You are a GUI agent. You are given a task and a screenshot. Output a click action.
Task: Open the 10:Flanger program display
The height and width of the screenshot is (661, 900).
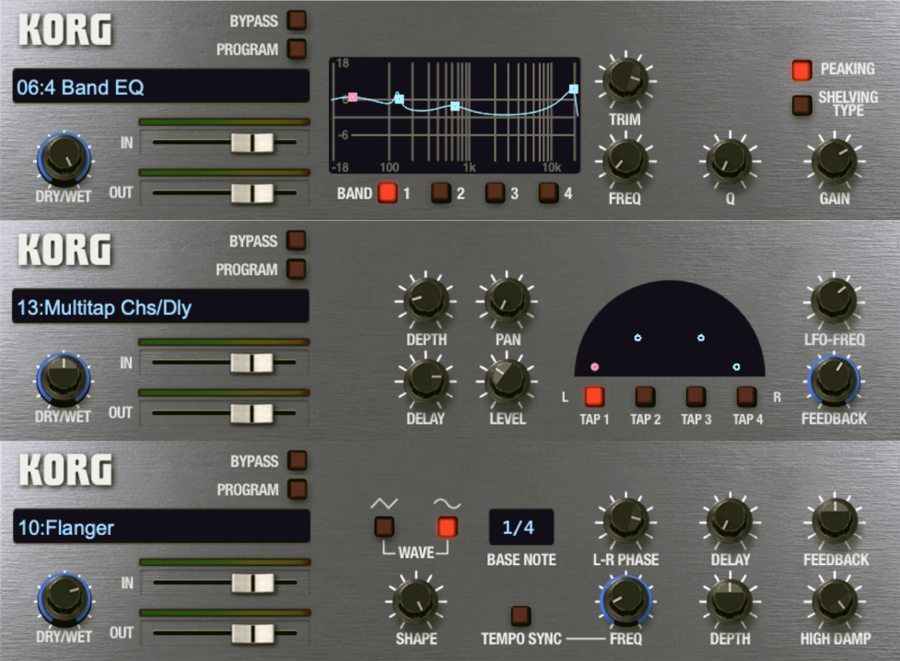click(161, 527)
